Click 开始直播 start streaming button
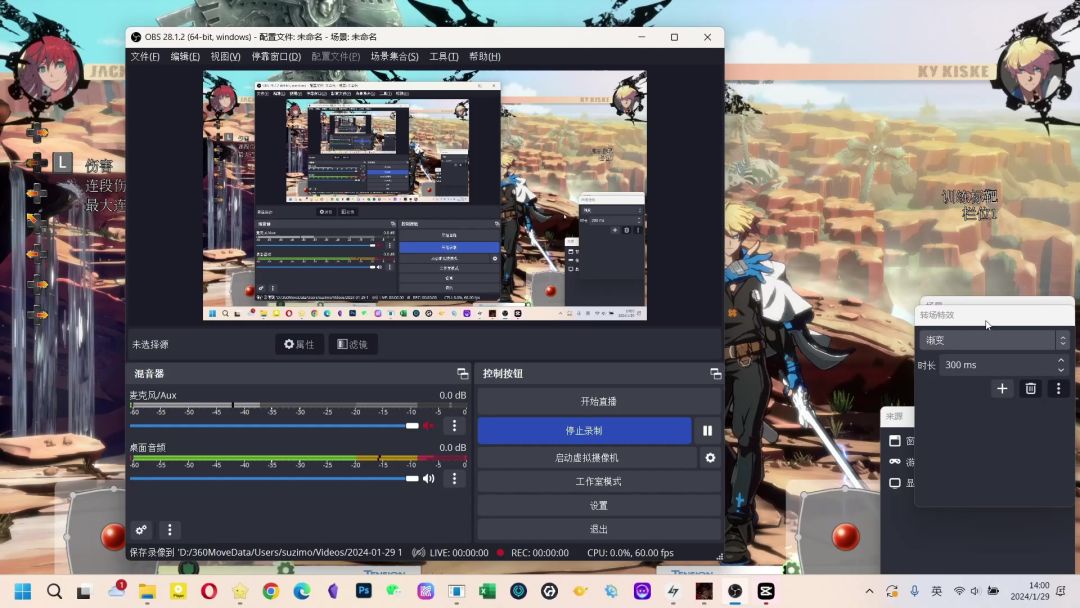This screenshot has width=1080, height=608. 599,401
